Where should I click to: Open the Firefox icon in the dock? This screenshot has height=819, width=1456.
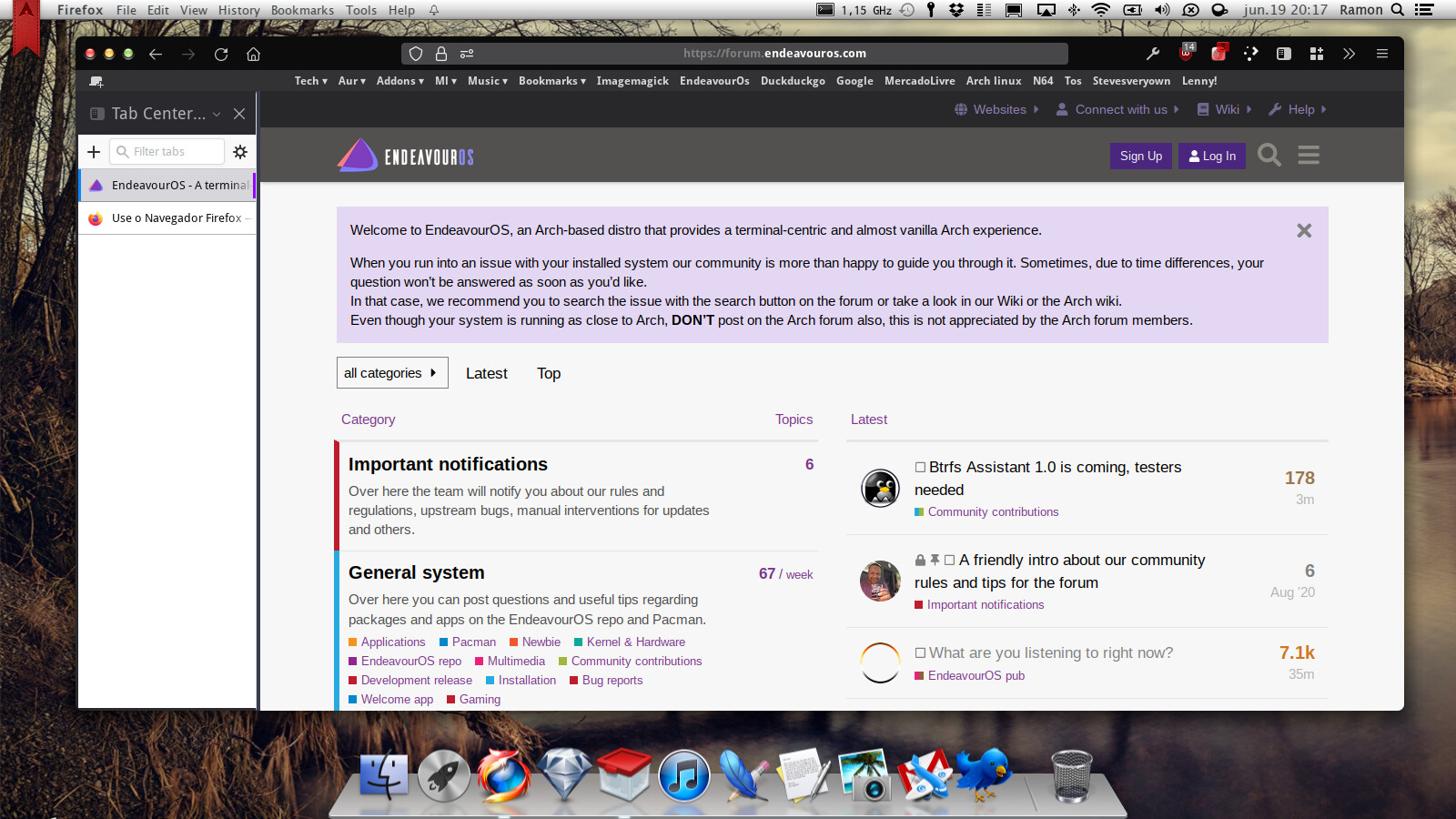coord(504,775)
